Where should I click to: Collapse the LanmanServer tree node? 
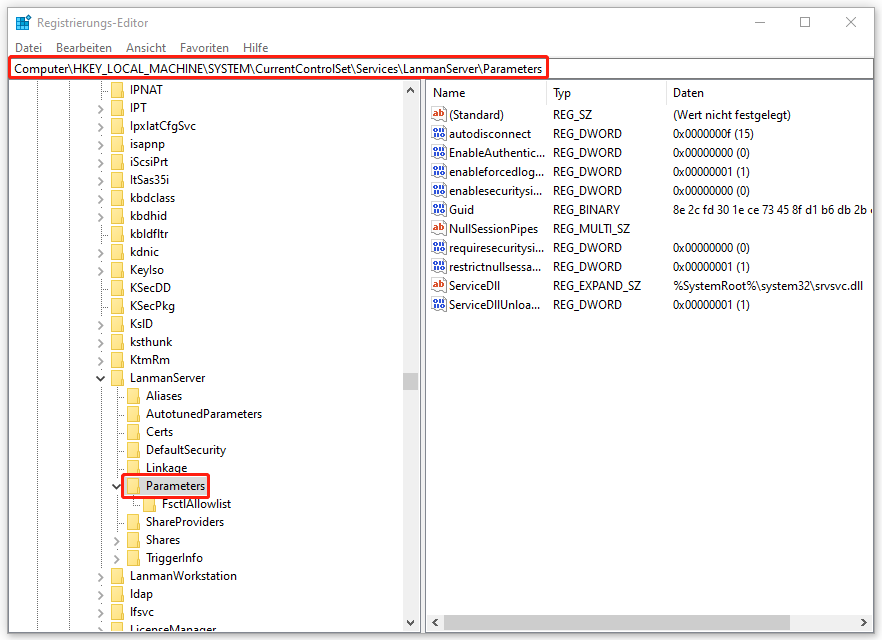coord(101,378)
